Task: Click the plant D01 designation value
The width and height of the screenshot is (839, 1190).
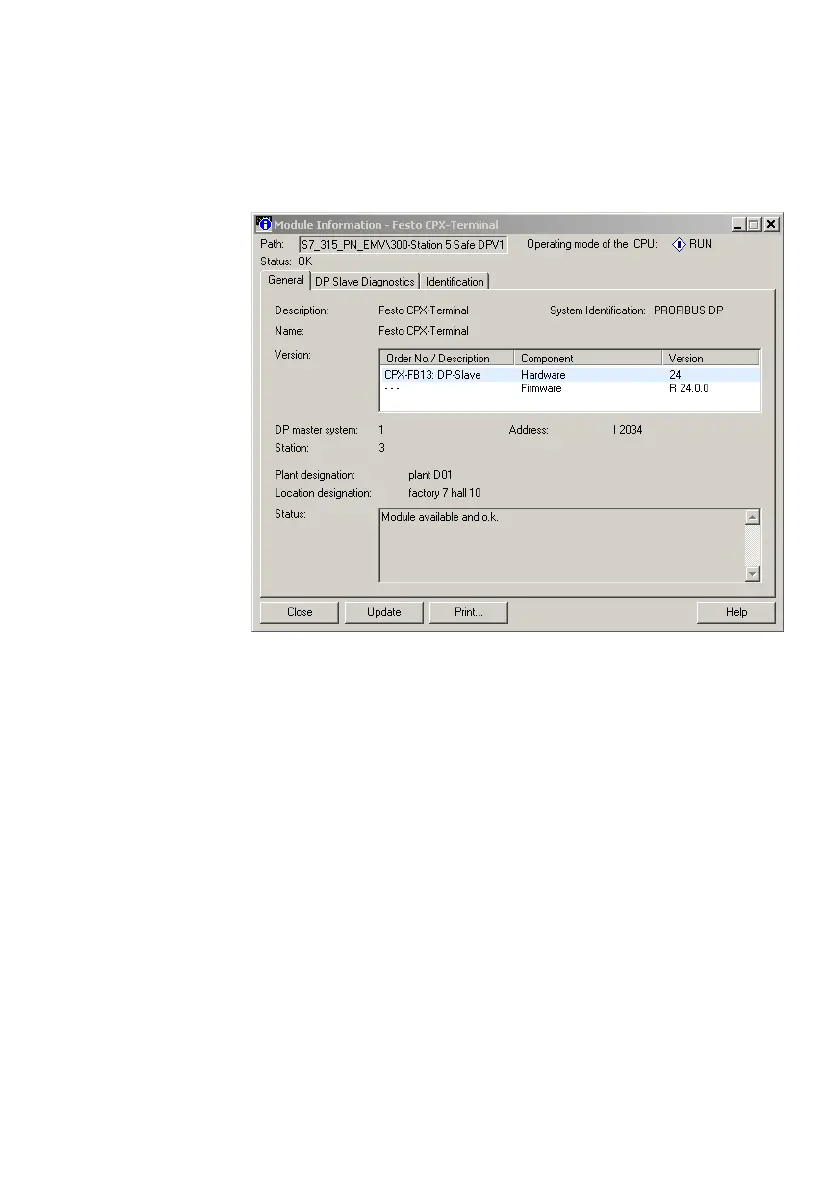Action: click(430, 475)
